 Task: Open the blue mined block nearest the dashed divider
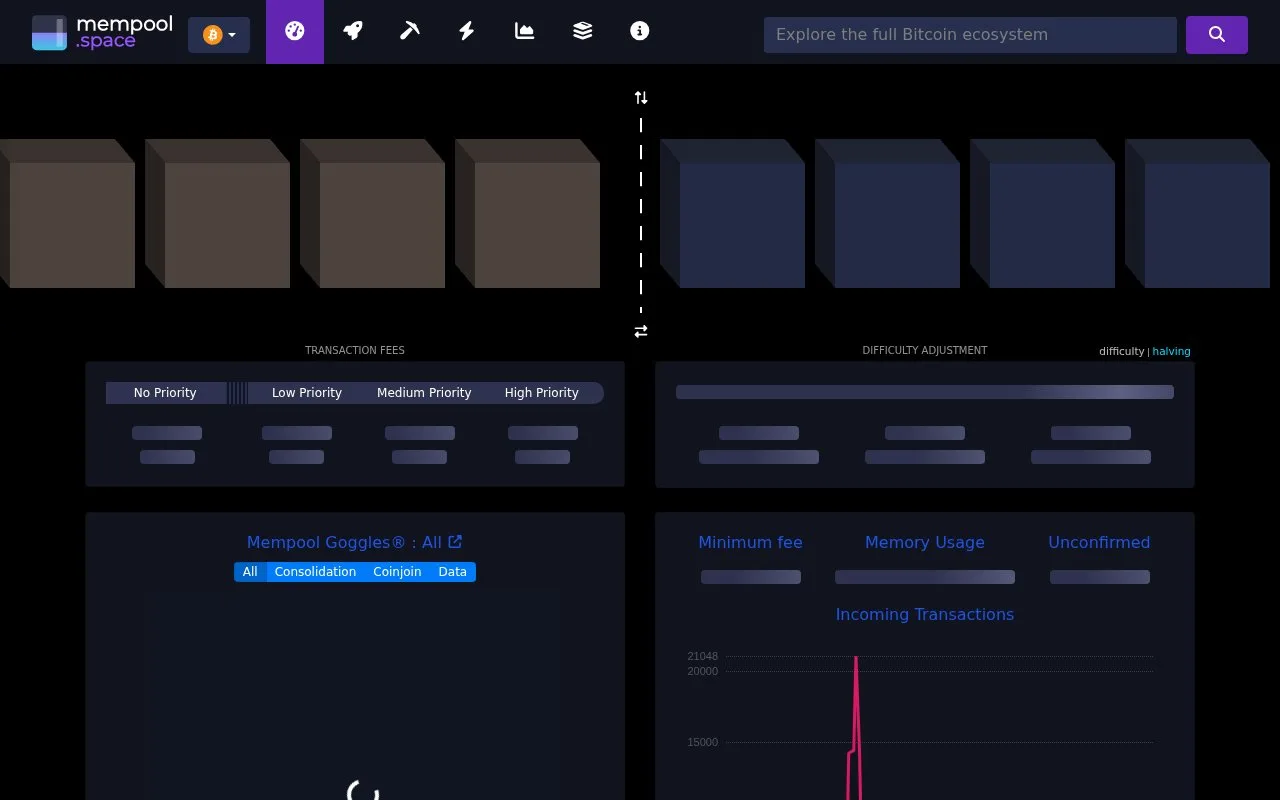pyautogui.click(x=732, y=214)
